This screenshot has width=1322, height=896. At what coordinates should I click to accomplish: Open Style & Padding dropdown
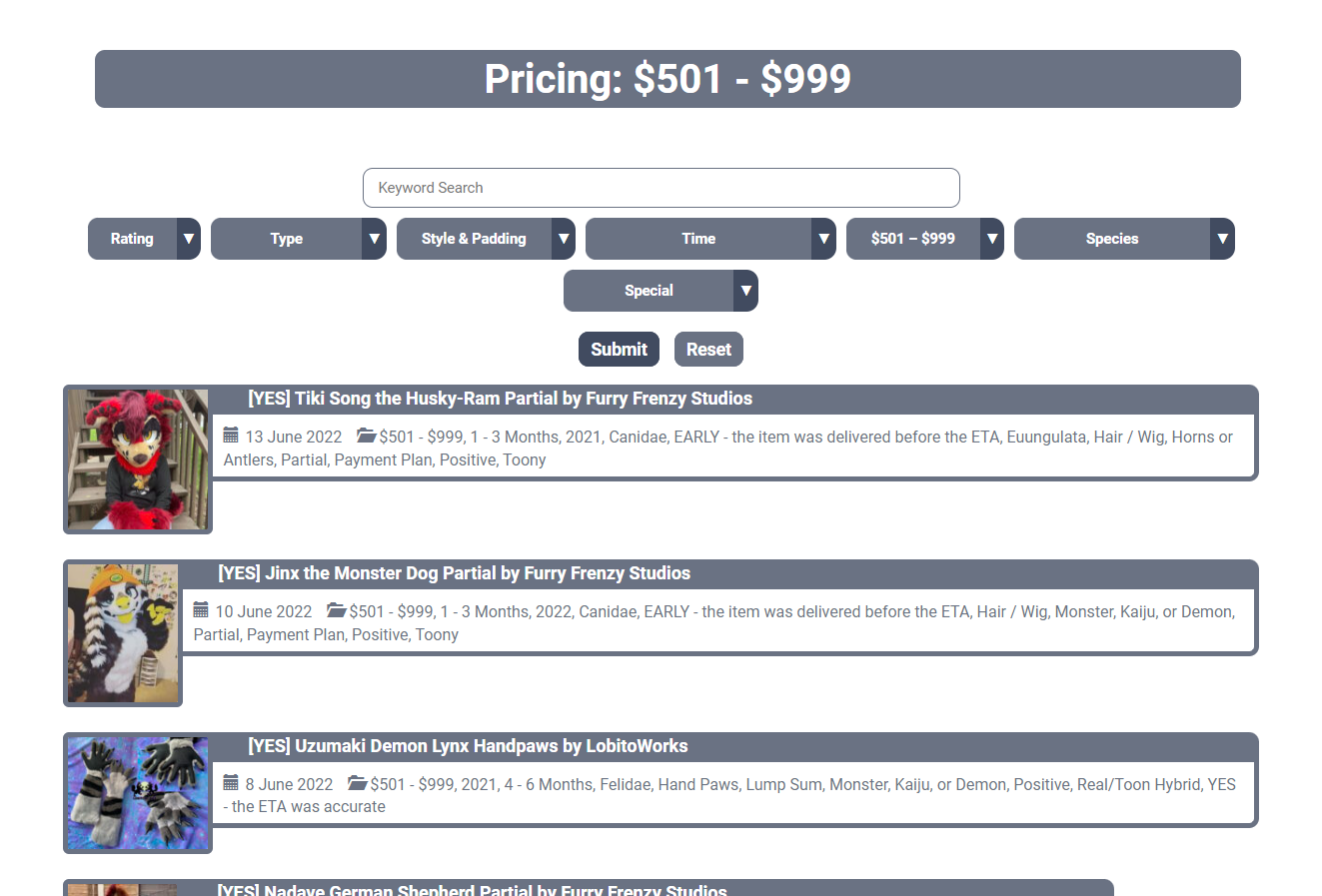pyautogui.click(x=564, y=239)
